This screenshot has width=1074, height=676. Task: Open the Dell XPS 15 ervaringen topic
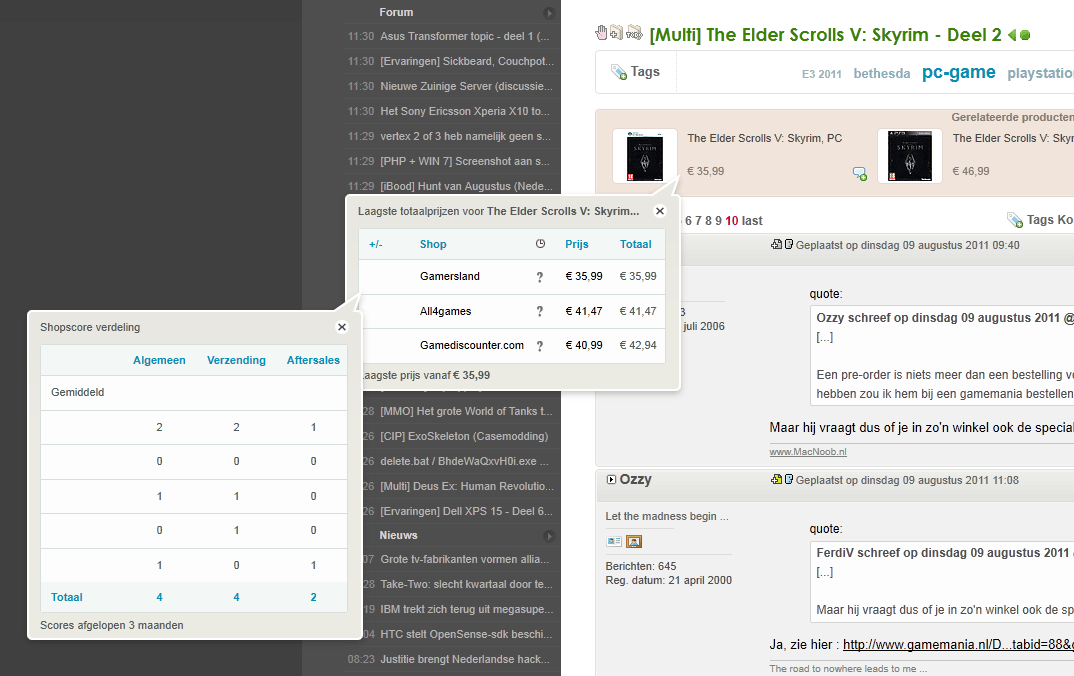tap(466, 512)
